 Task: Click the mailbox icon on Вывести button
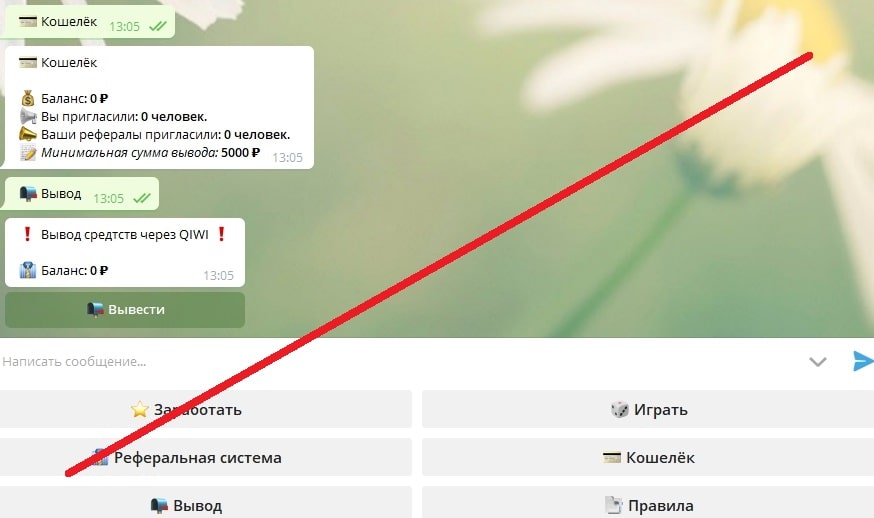click(95, 309)
